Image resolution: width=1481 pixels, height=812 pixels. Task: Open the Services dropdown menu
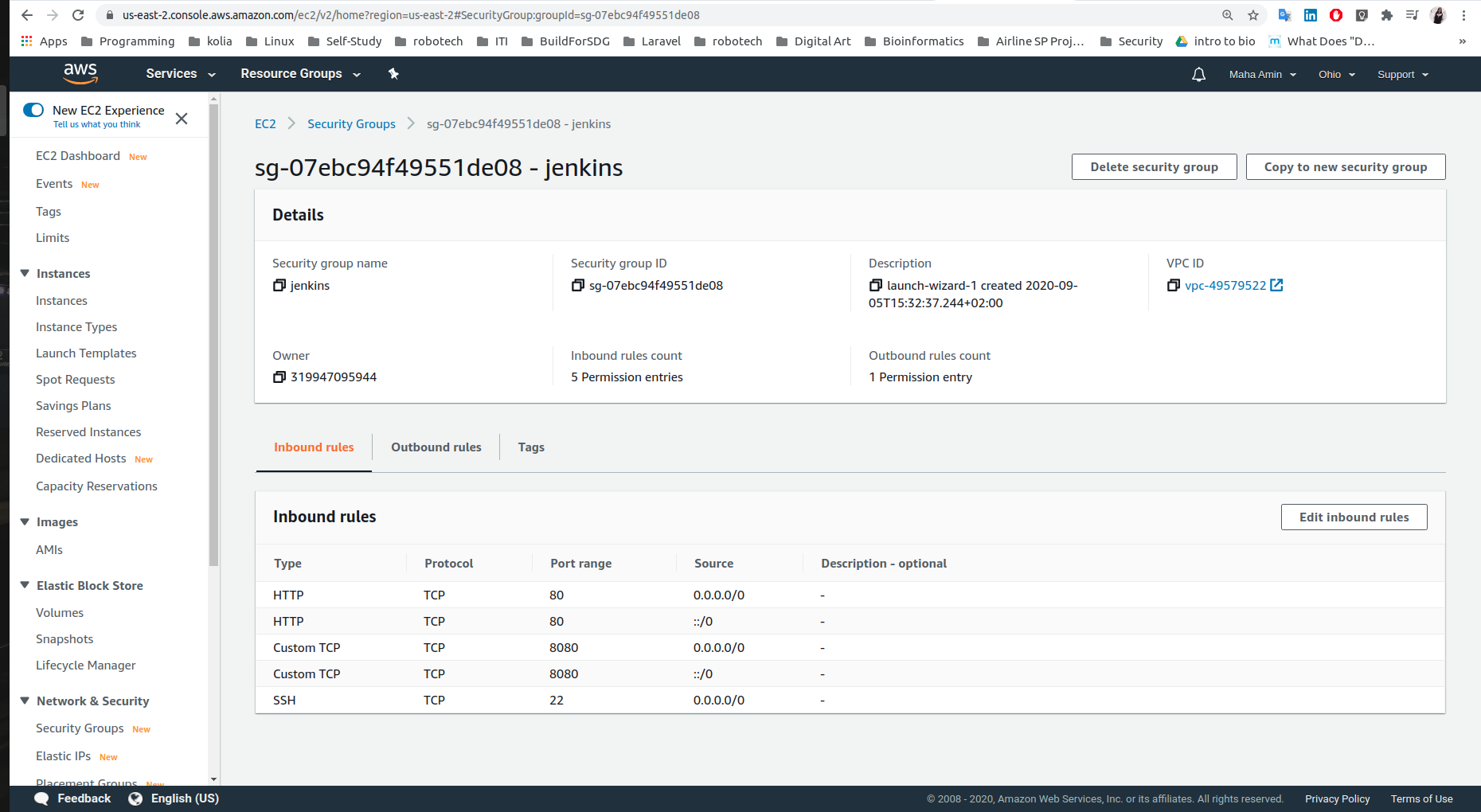pyautogui.click(x=181, y=73)
